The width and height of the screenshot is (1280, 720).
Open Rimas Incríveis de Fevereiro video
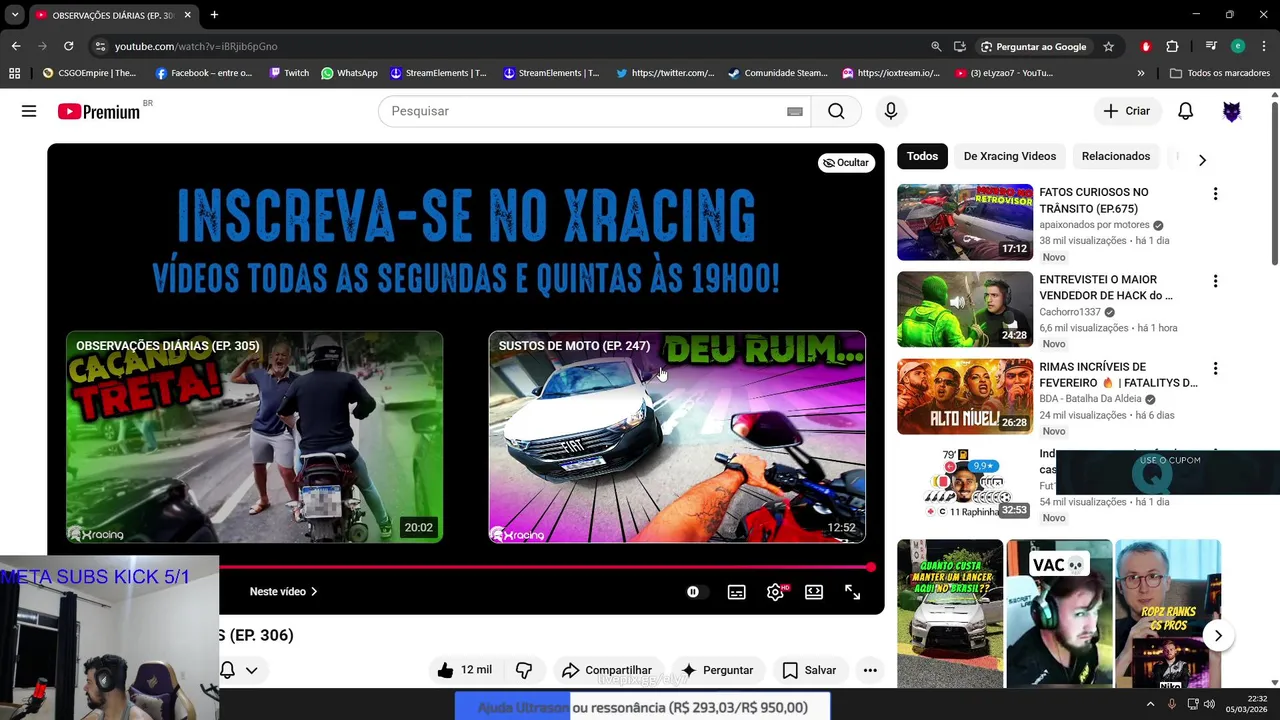pos(965,397)
